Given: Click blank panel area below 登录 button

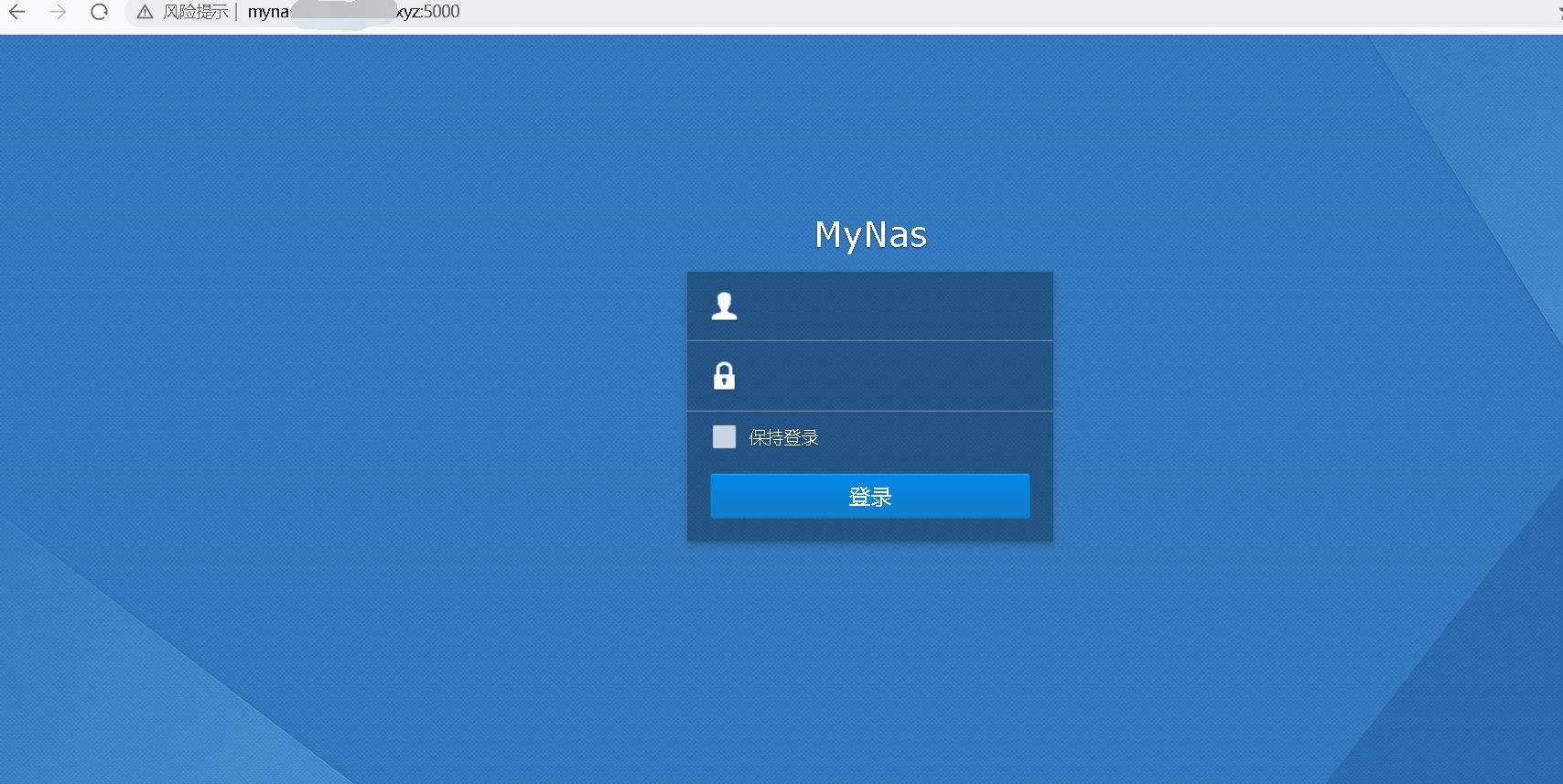Looking at the screenshot, I should (869, 531).
